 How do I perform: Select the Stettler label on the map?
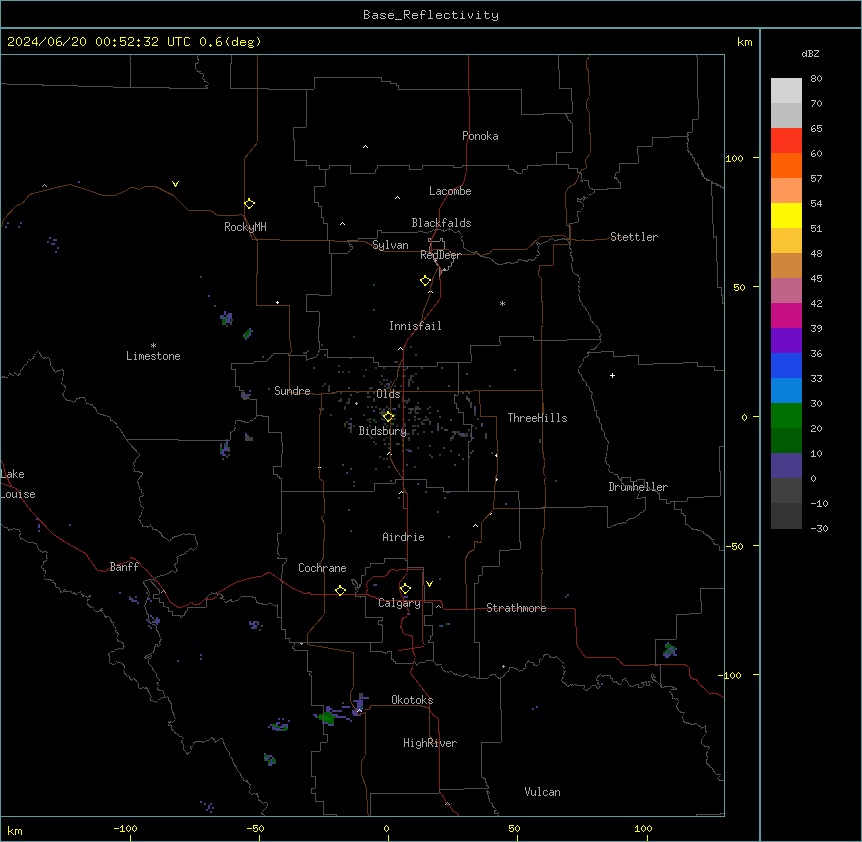tap(634, 237)
